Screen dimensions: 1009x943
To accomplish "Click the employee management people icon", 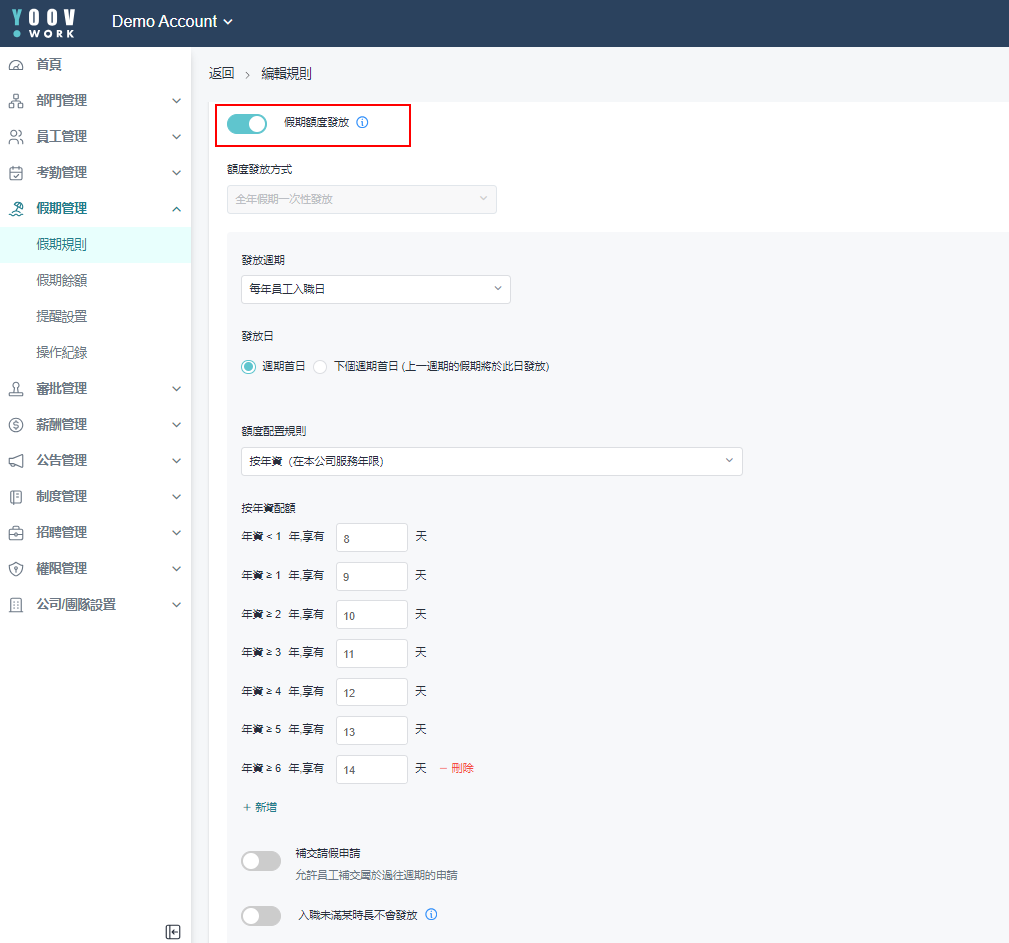I will (16, 137).
